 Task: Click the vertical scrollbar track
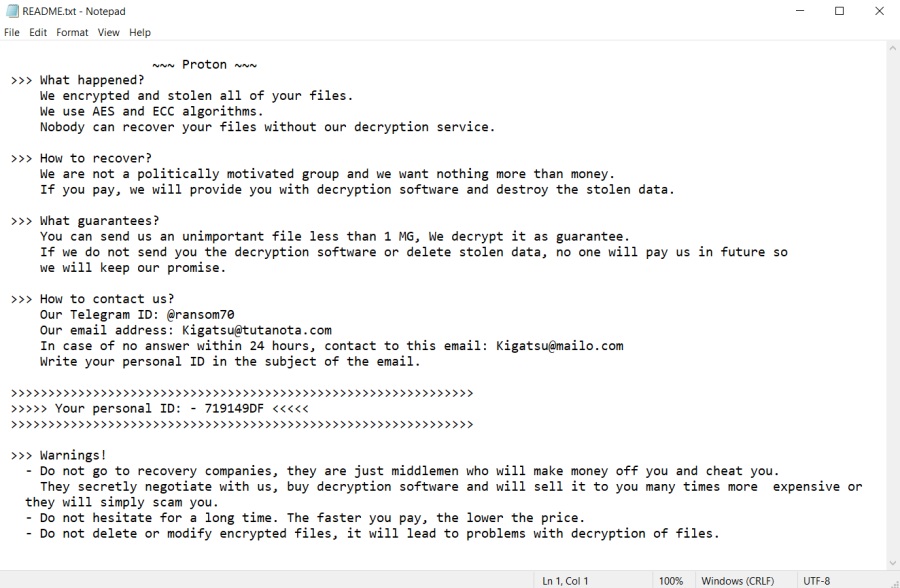click(893, 306)
